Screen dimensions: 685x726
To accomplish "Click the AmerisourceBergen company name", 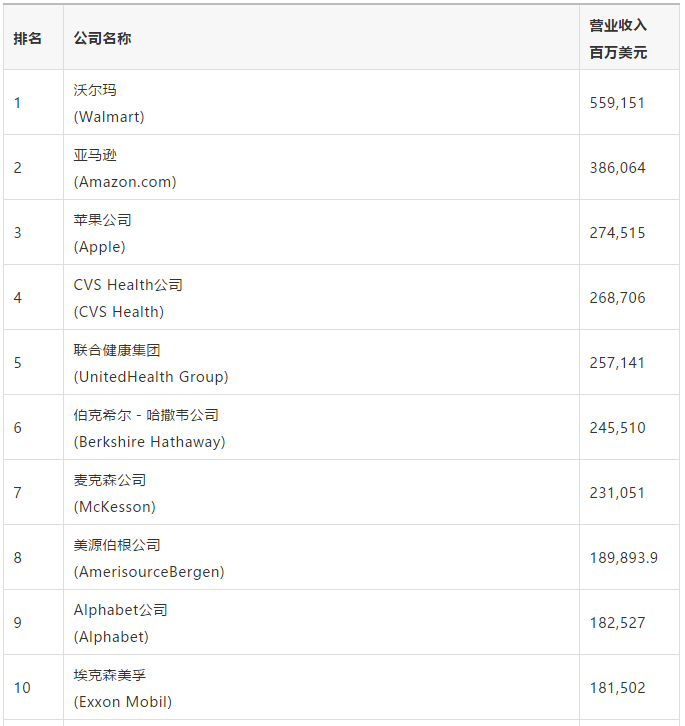I will pos(148,558).
